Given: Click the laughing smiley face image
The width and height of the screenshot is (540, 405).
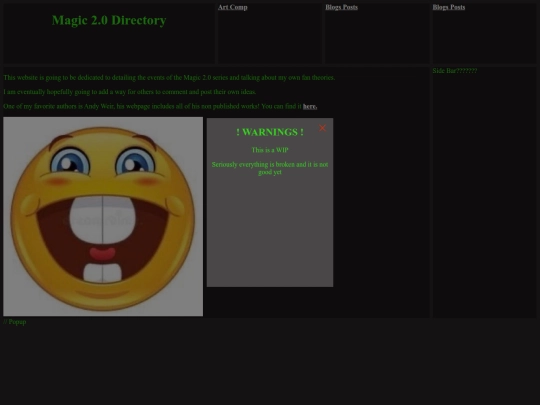Looking at the screenshot, I should point(103,216).
